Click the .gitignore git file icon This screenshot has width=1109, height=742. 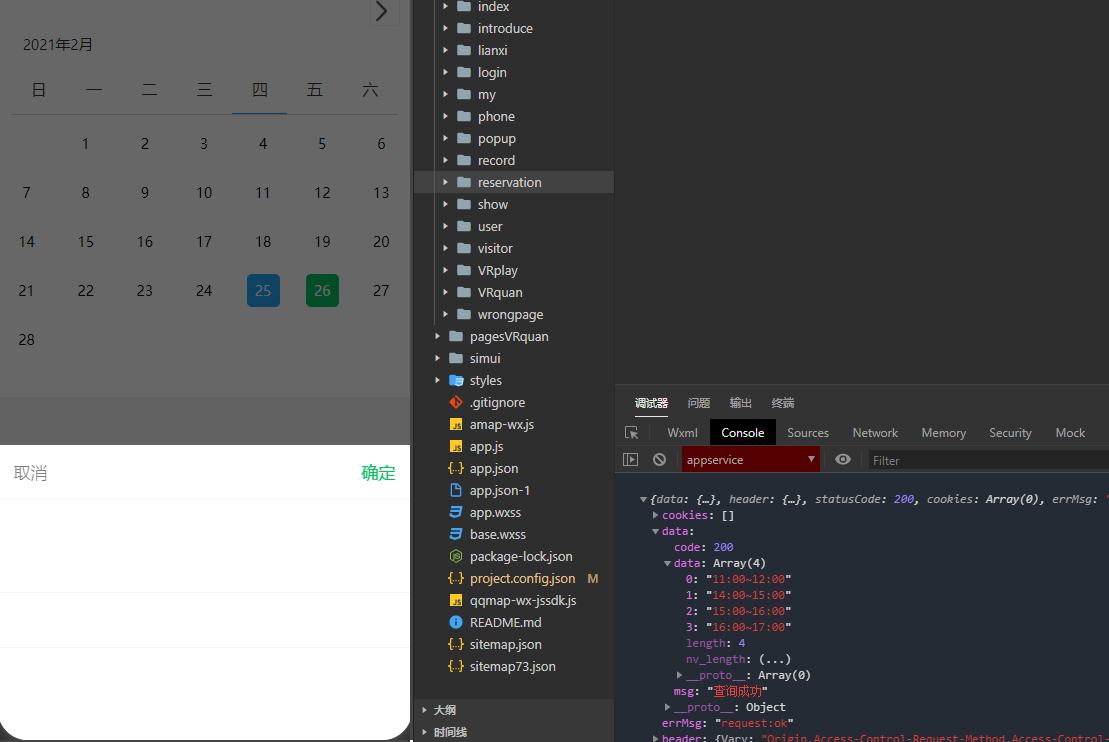tap(456, 402)
